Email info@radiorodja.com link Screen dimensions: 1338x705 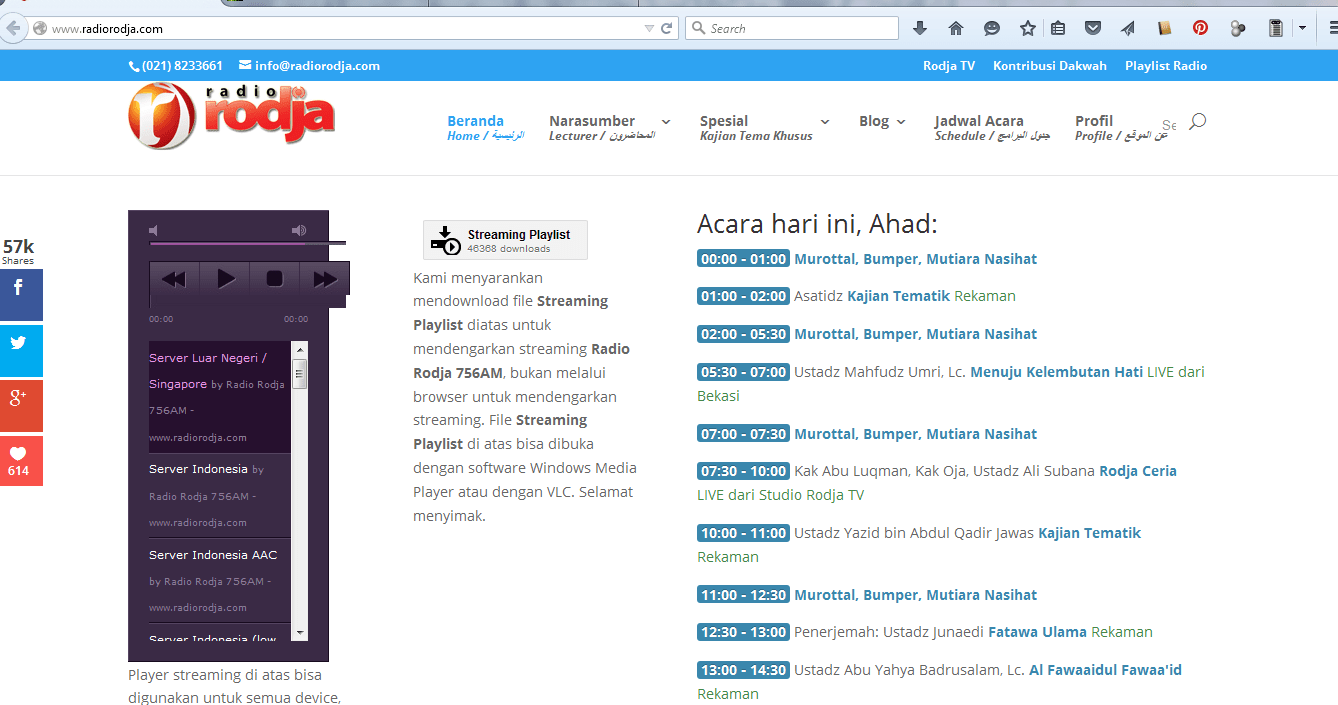pyautogui.click(x=310, y=66)
